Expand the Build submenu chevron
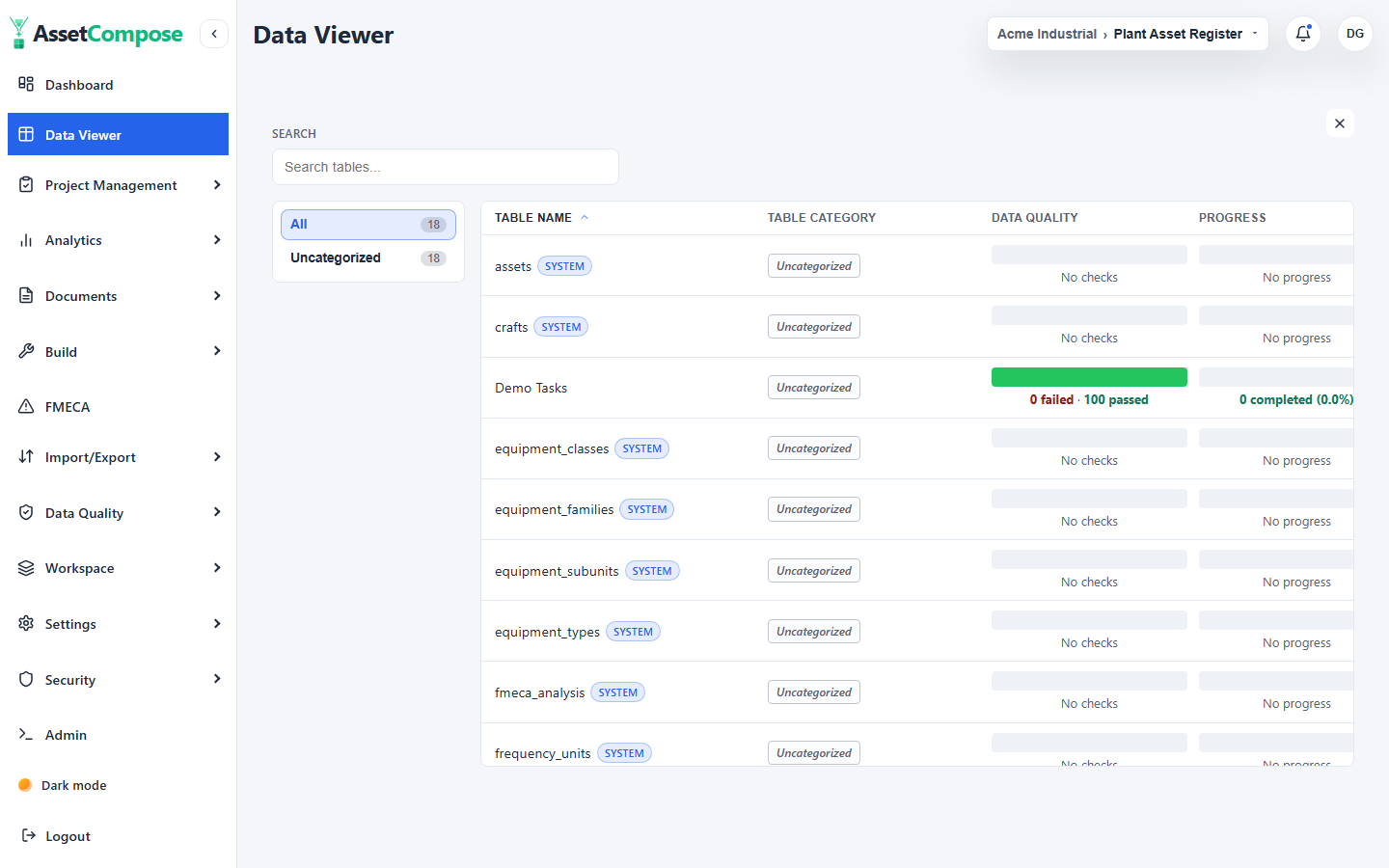The height and width of the screenshot is (868, 1389). pyautogui.click(x=217, y=351)
